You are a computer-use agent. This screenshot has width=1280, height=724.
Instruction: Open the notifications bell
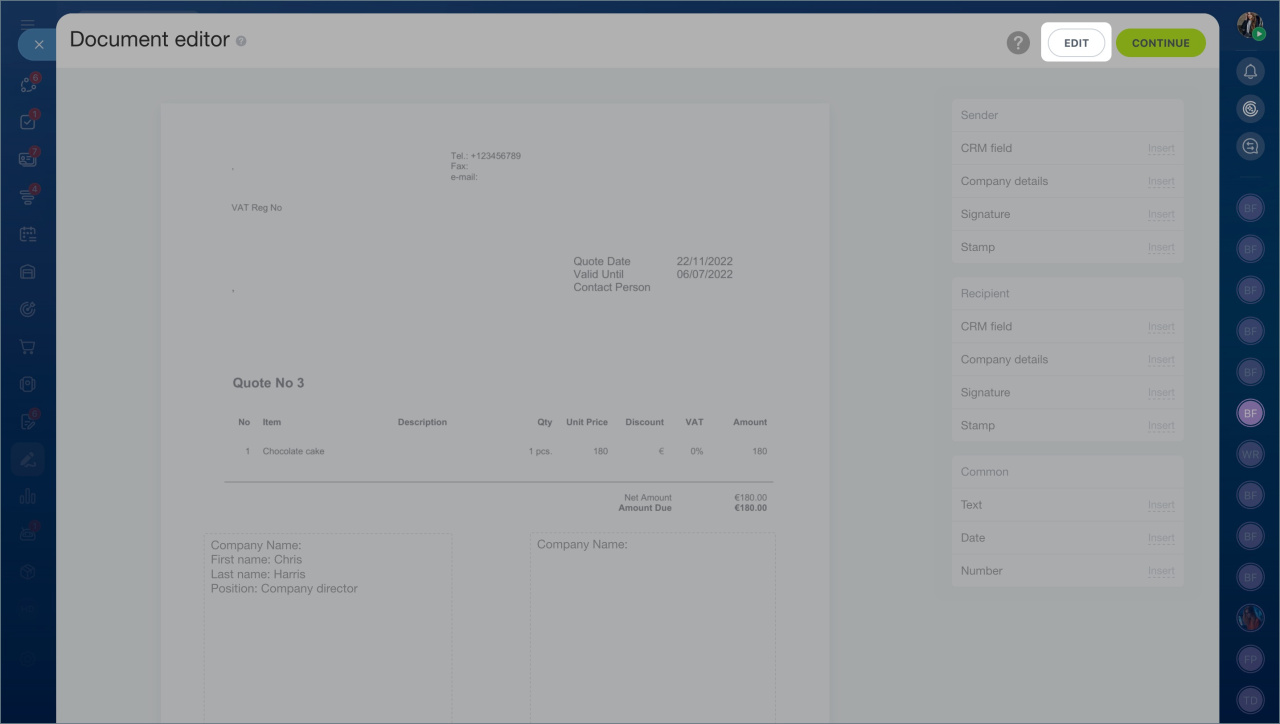1249,71
